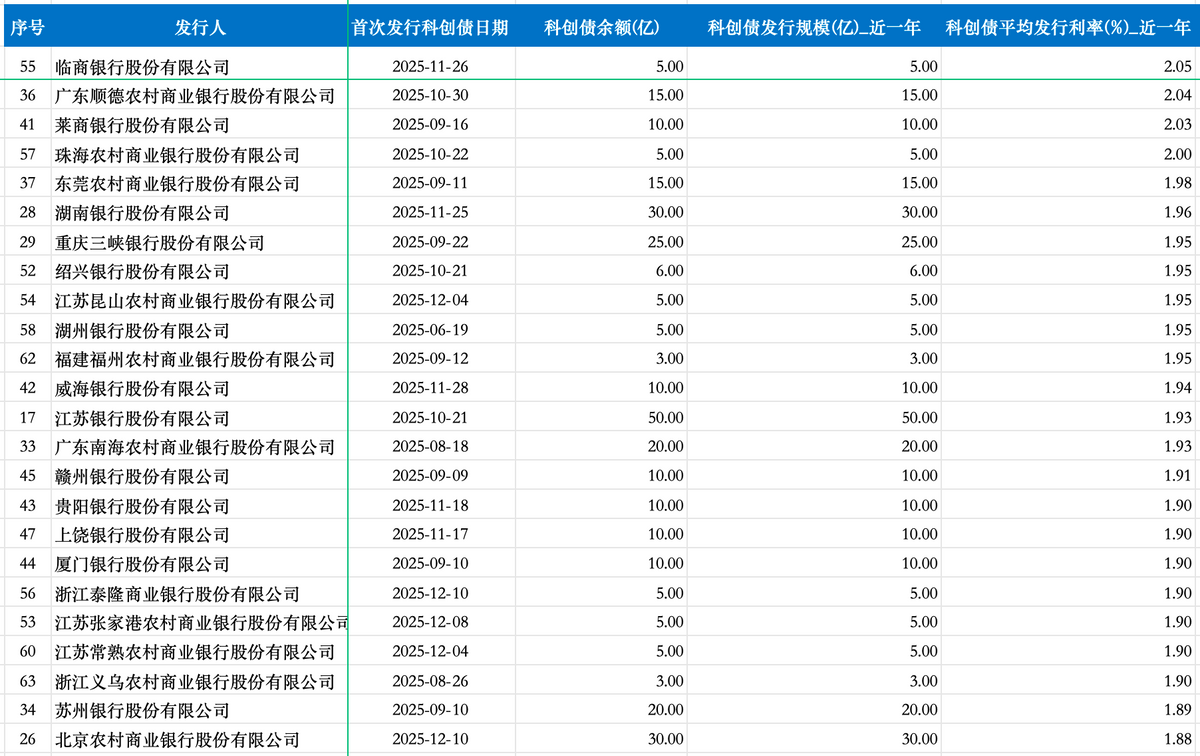Select the 首次发行科创债日期 column header
This screenshot has width=1200, height=756.
tap(431, 28)
